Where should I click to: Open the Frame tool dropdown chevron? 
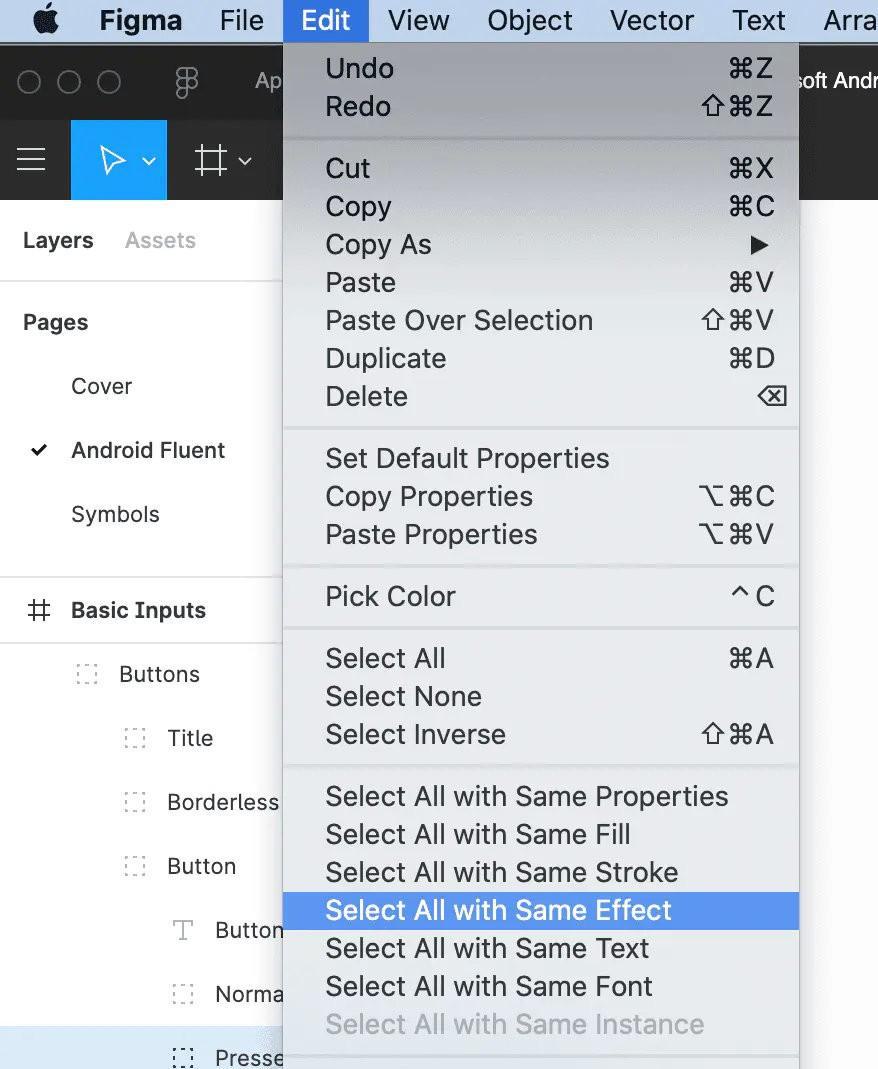pos(245,162)
